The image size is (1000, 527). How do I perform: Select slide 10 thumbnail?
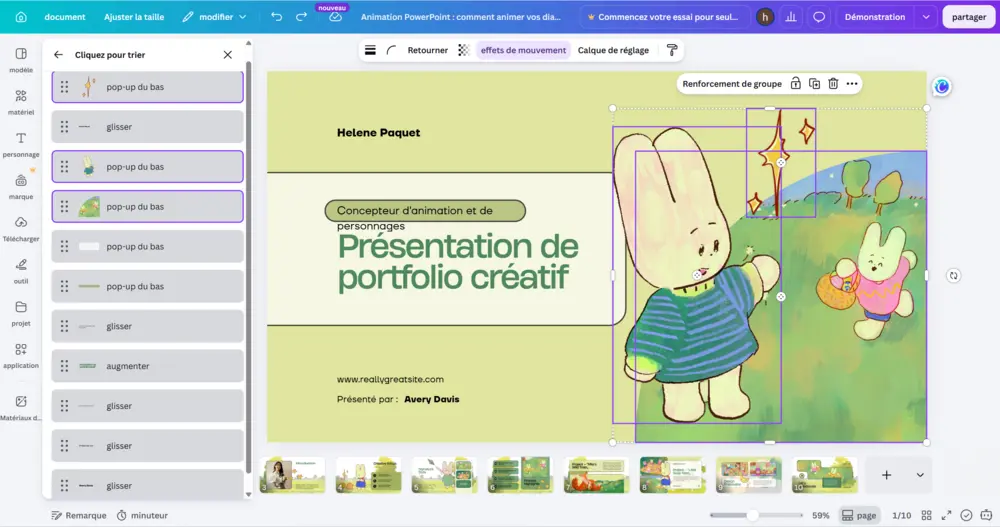(825, 475)
